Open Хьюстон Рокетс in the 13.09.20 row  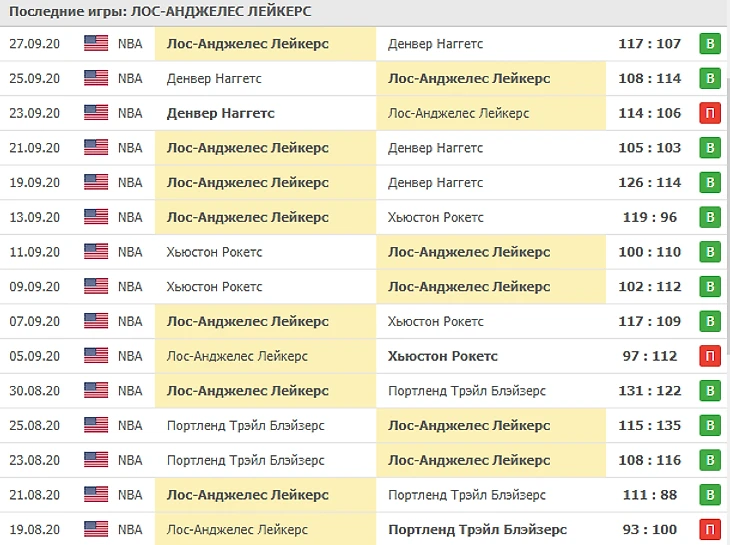[436, 217]
